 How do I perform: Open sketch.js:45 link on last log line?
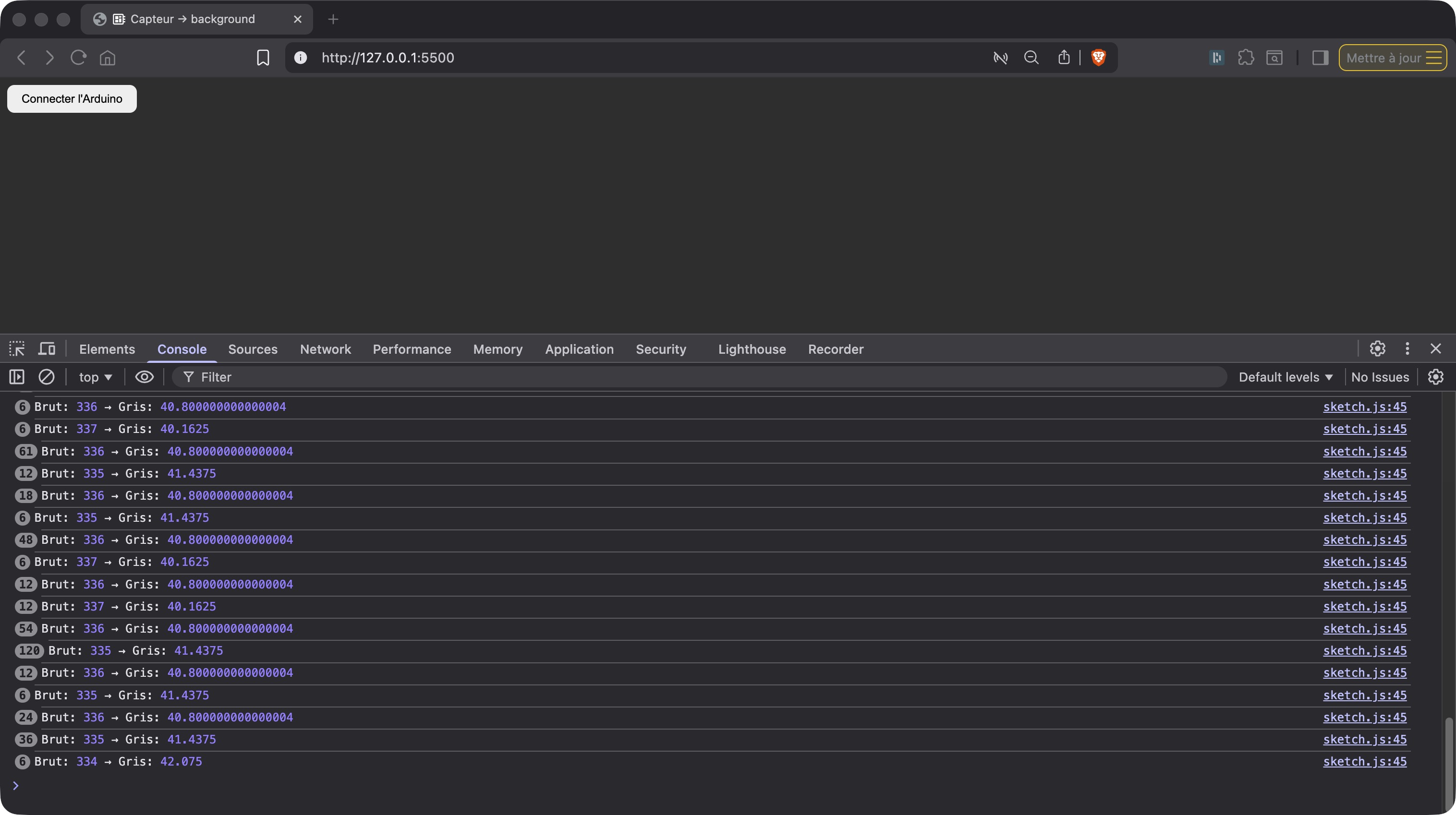click(1364, 761)
